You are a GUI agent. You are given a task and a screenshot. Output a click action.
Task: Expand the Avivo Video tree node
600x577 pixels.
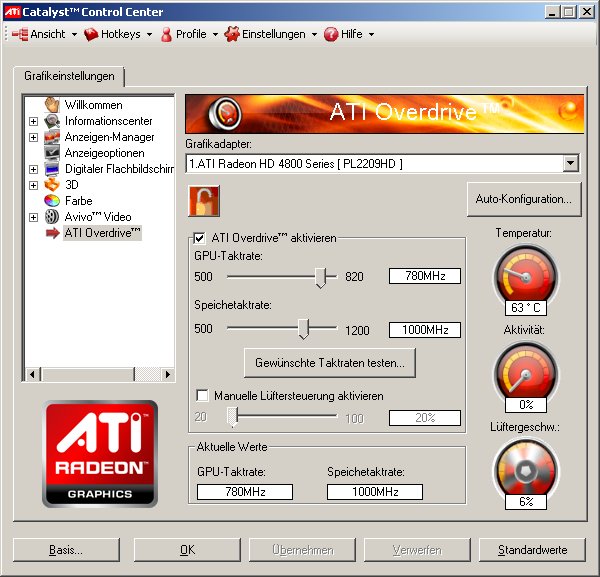tap(33, 217)
